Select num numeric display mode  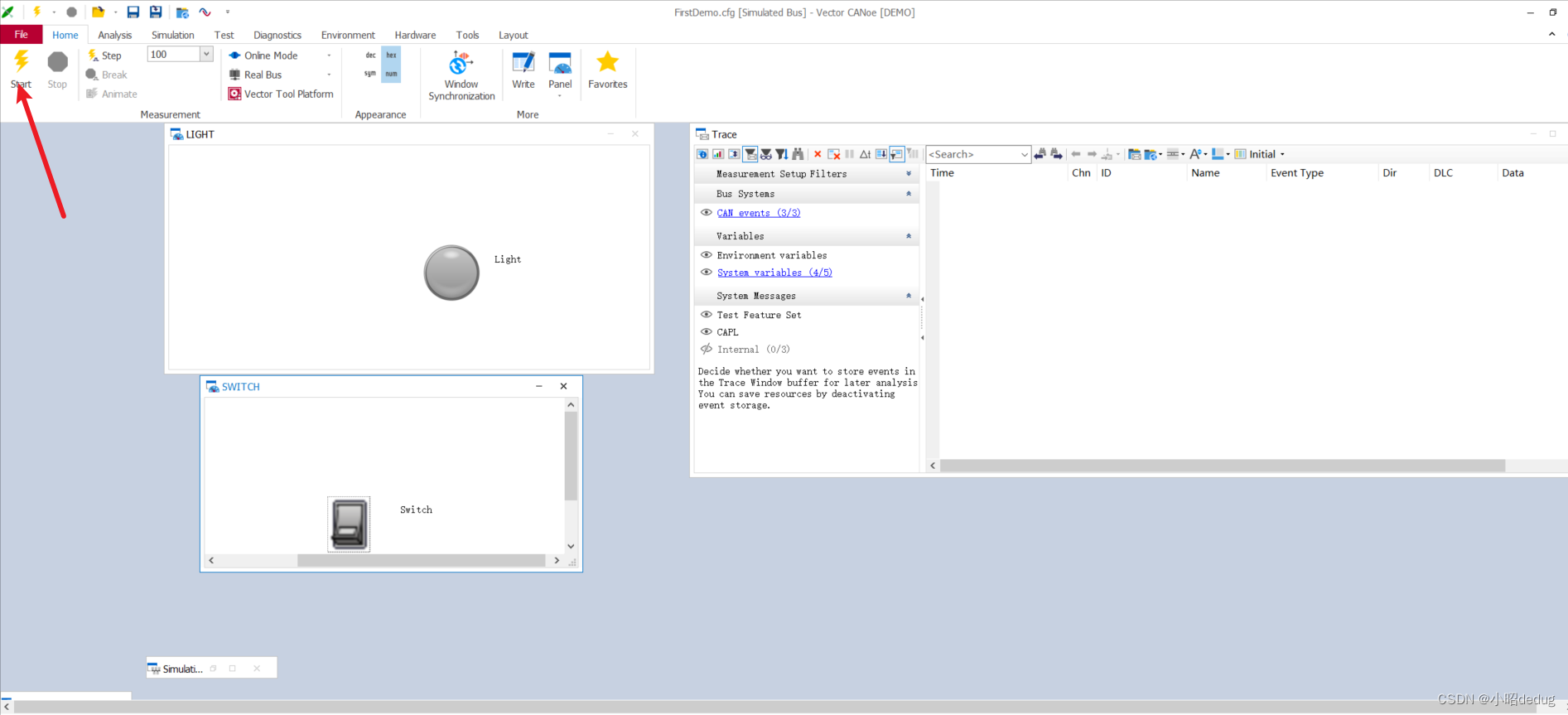tap(392, 74)
